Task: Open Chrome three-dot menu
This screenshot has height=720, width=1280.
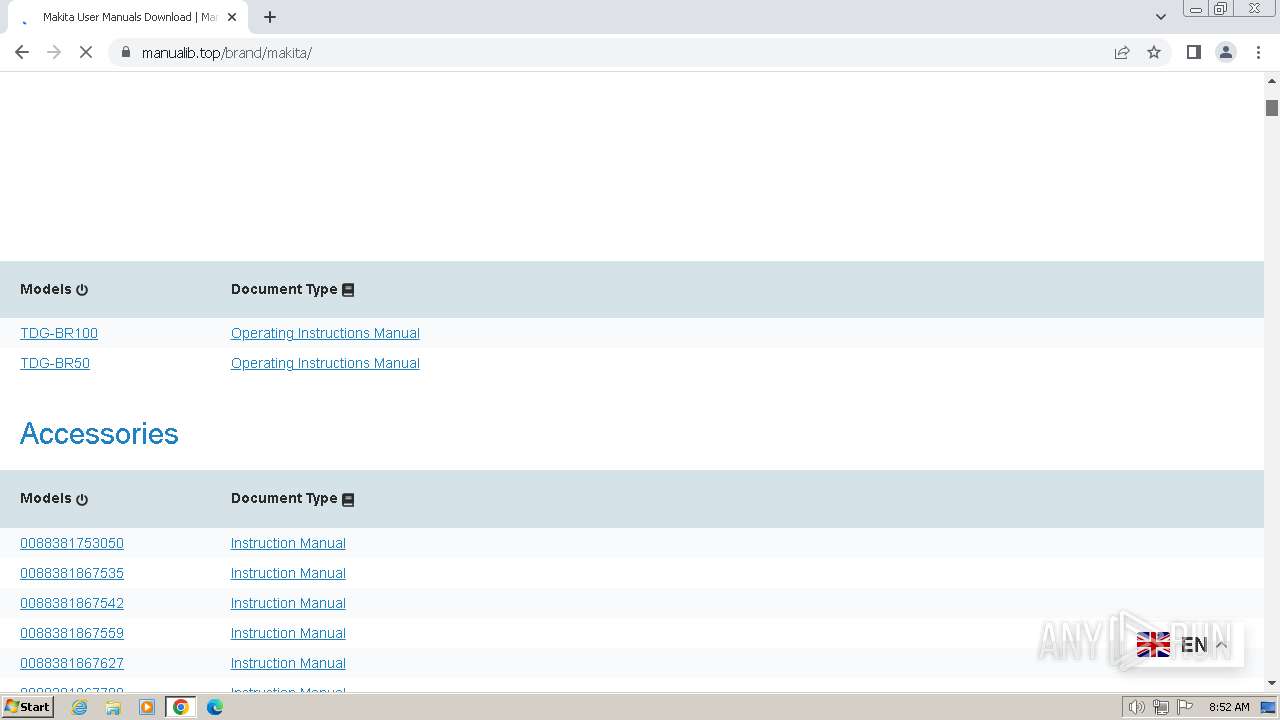Action: click(x=1258, y=52)
